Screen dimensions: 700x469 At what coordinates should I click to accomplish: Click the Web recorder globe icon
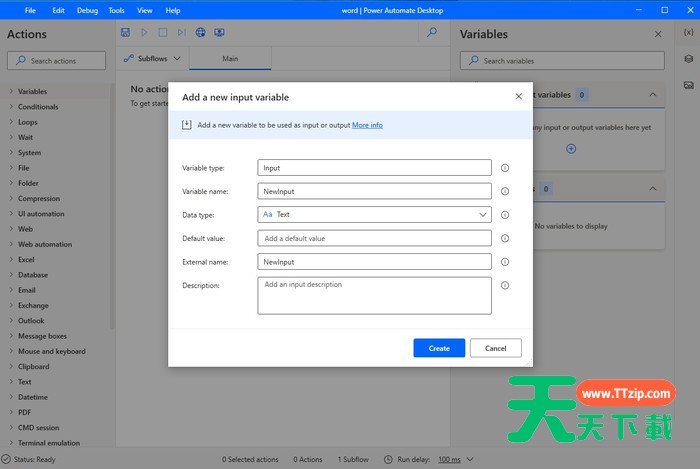(201, 33)
